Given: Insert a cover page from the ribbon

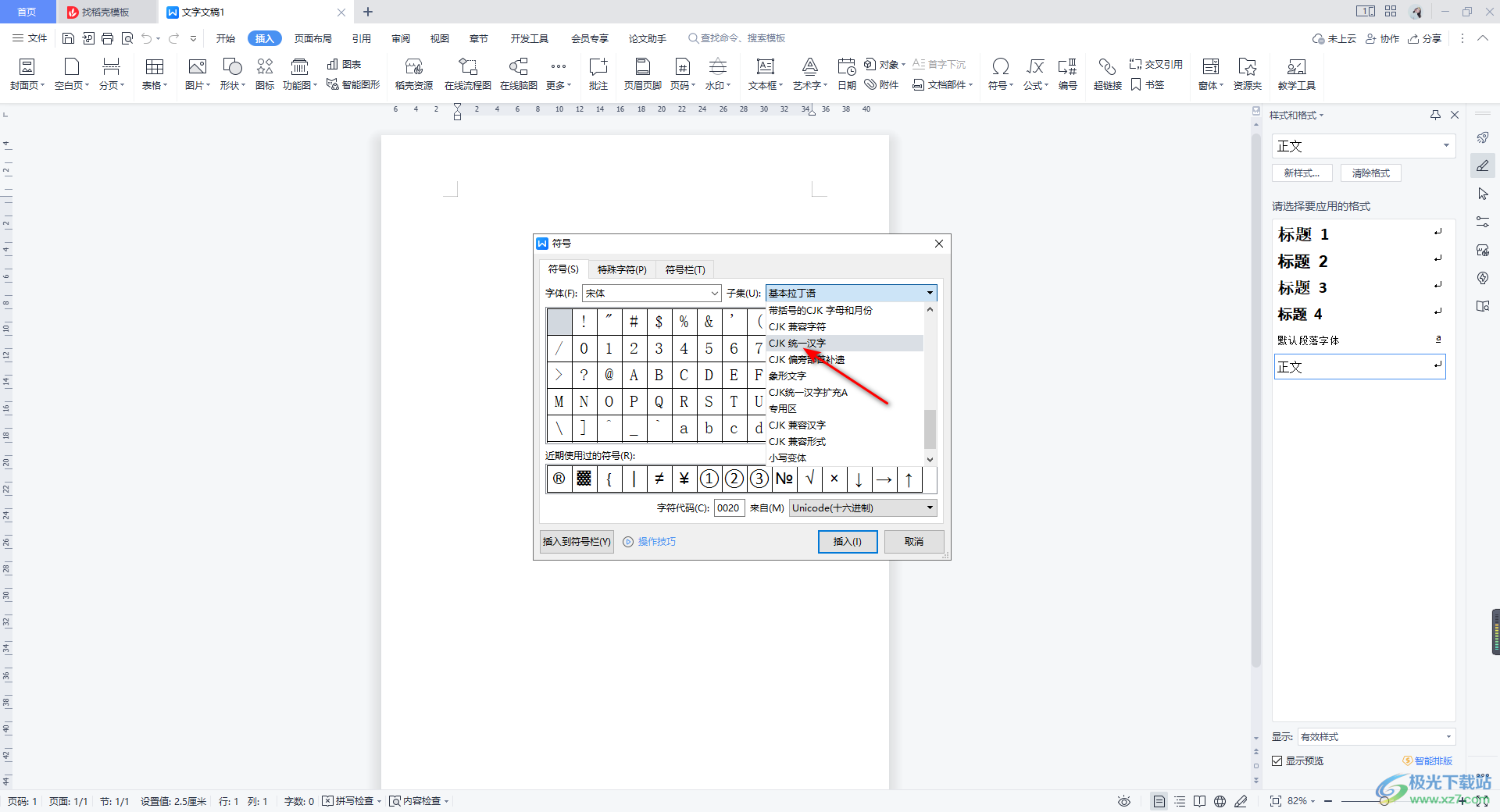Looking at the screenshot, I should [x=27, y=74].
